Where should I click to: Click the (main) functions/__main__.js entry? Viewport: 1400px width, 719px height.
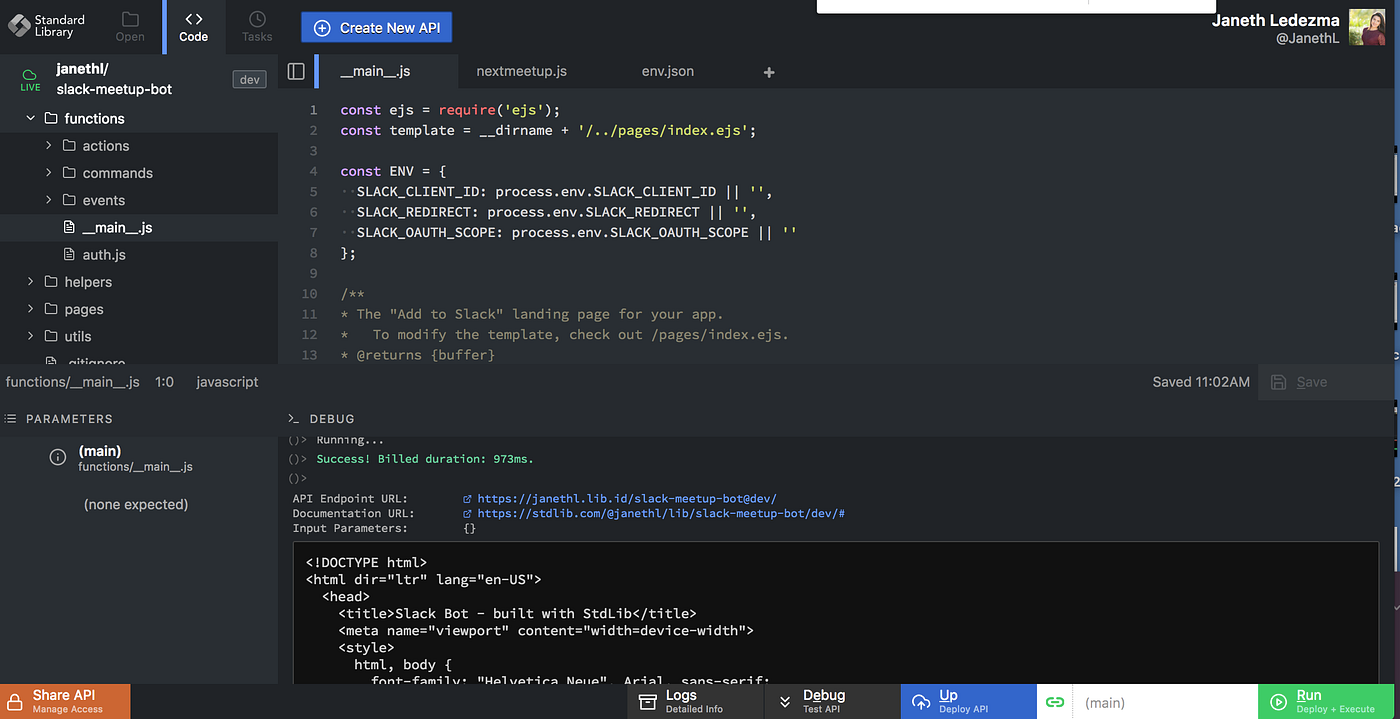(135, 458)
